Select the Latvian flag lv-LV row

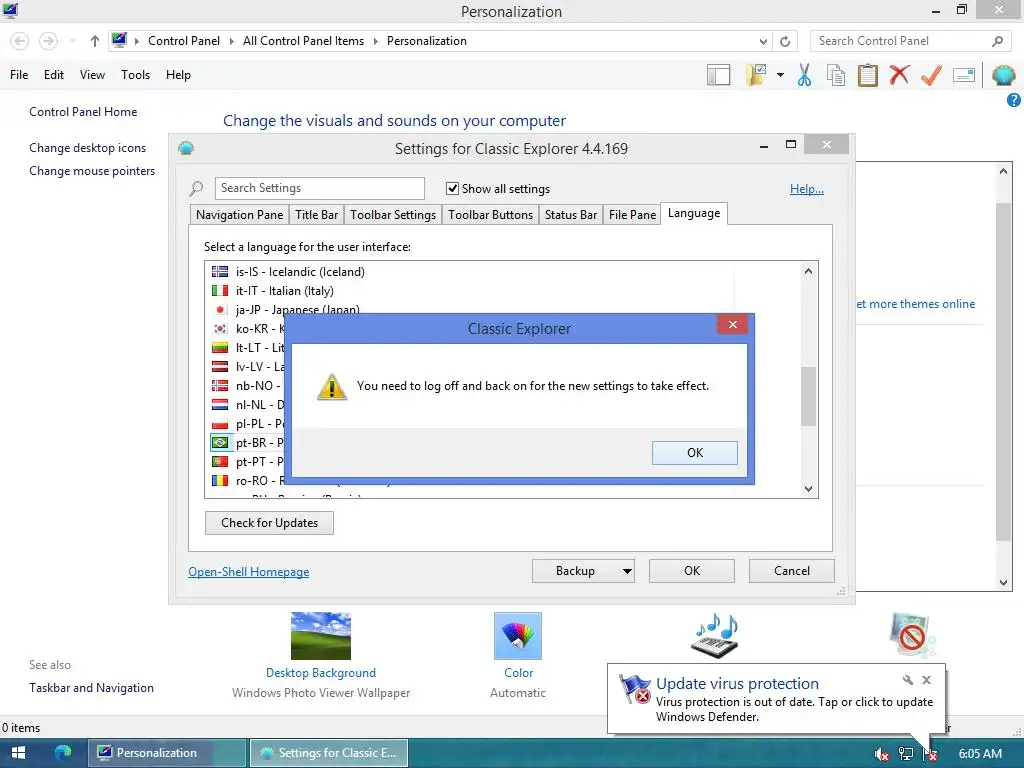(x=248, y=366)
